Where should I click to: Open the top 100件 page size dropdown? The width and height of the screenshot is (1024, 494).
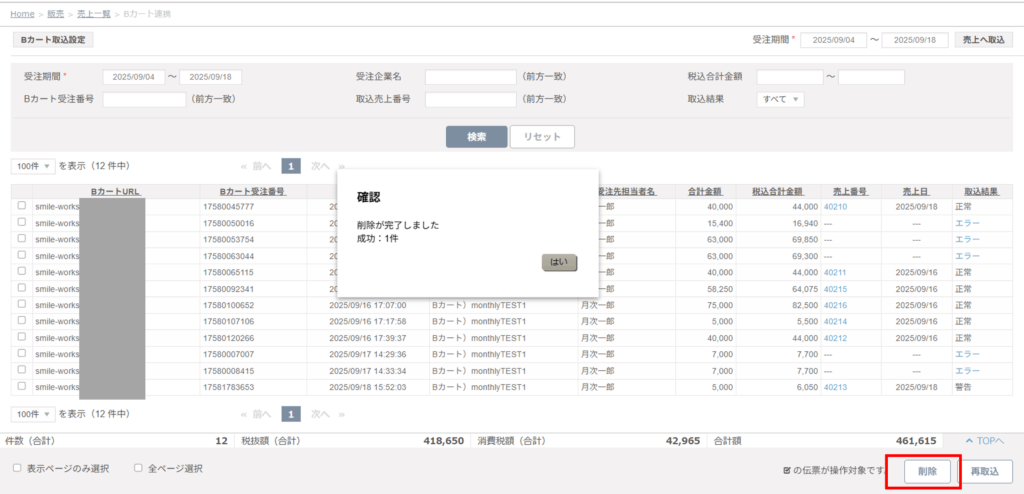pos(33,166)
